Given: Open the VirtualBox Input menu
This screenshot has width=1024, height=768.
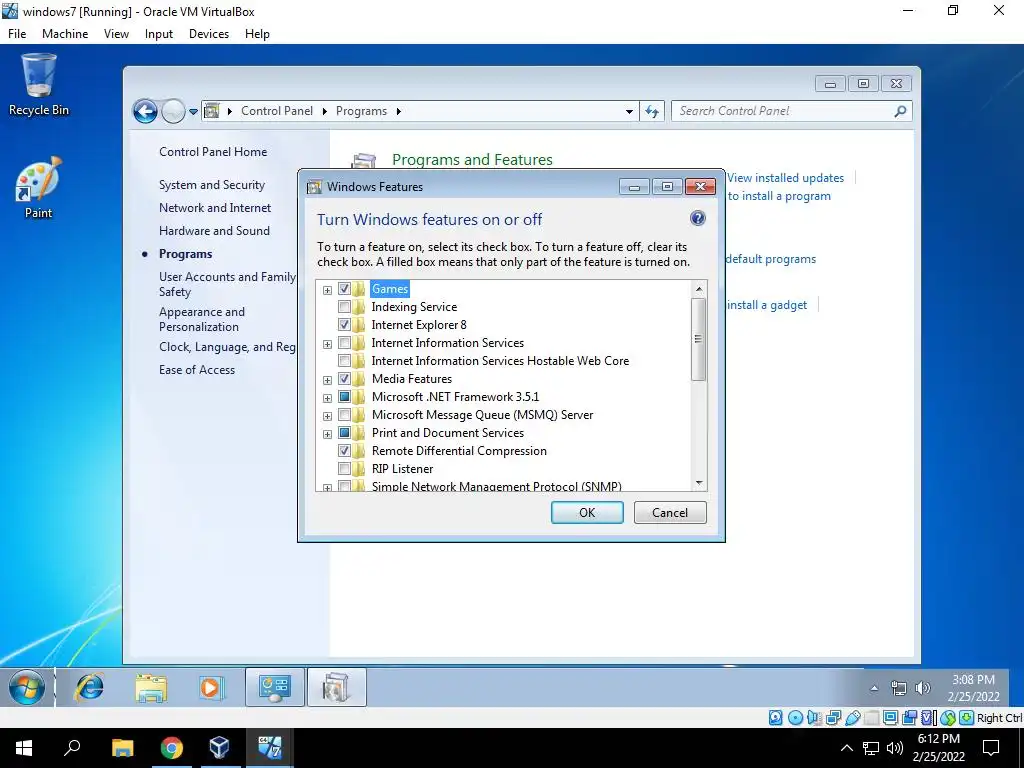Looking at the screenshot, I should 159,34.
